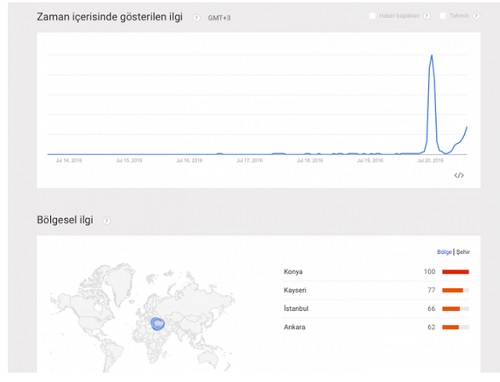
Task: Select İstanbul in the region list
Action: coord(296,309)
